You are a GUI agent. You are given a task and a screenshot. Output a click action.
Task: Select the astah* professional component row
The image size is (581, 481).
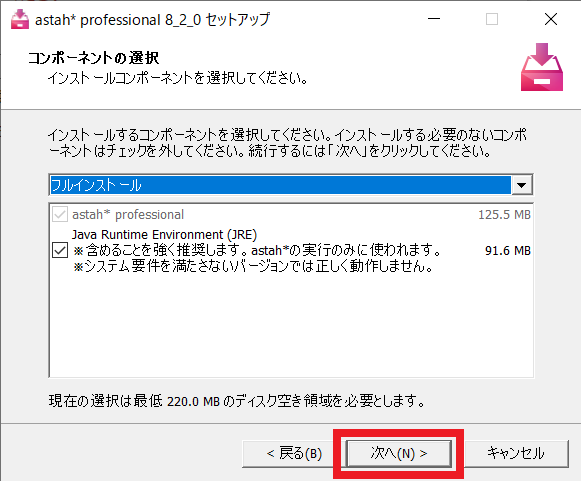(x=291, y=214)
